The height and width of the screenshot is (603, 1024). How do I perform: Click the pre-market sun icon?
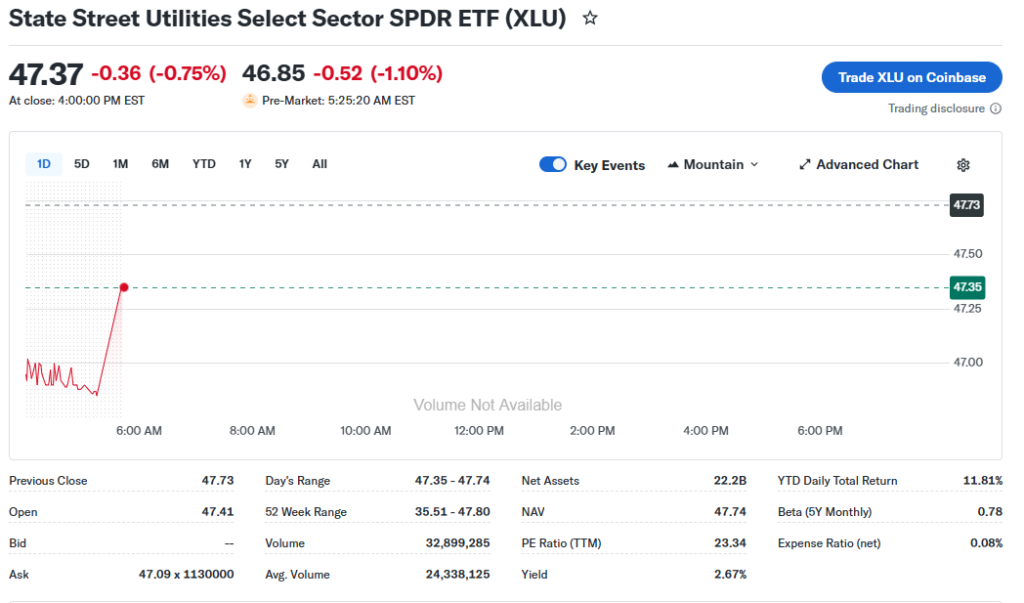click(x=250, y=101)
